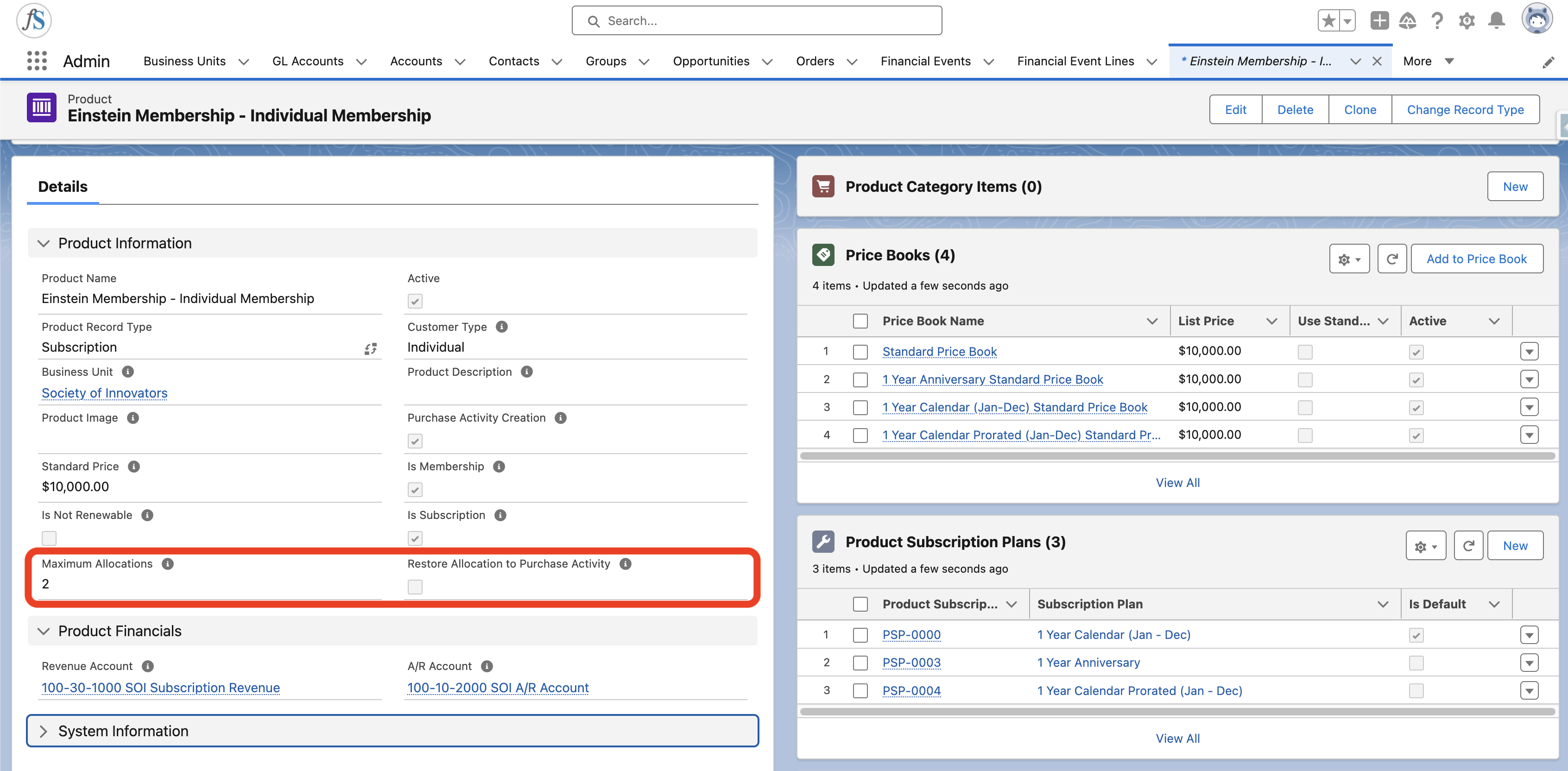
Task: Open row actions for PSP-0003
Action: point(1529,663)
